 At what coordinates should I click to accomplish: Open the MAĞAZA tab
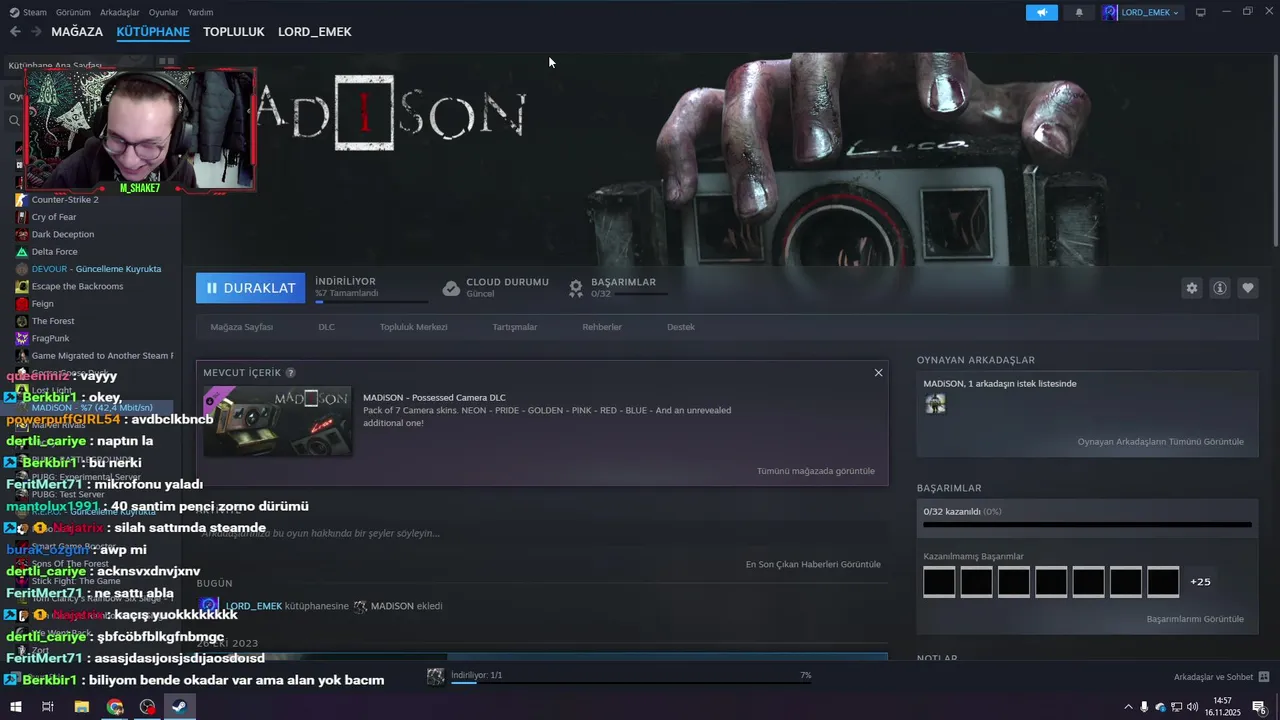pyautogui.click(x=77, y=32)
